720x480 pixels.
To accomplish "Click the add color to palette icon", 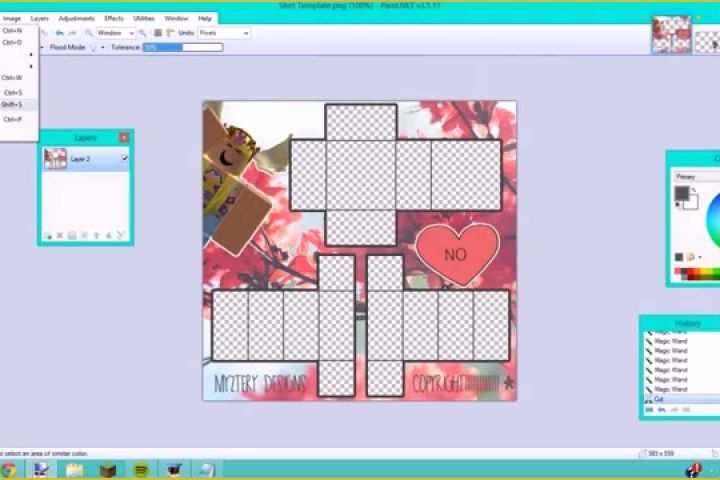I will tap(679, 257).
